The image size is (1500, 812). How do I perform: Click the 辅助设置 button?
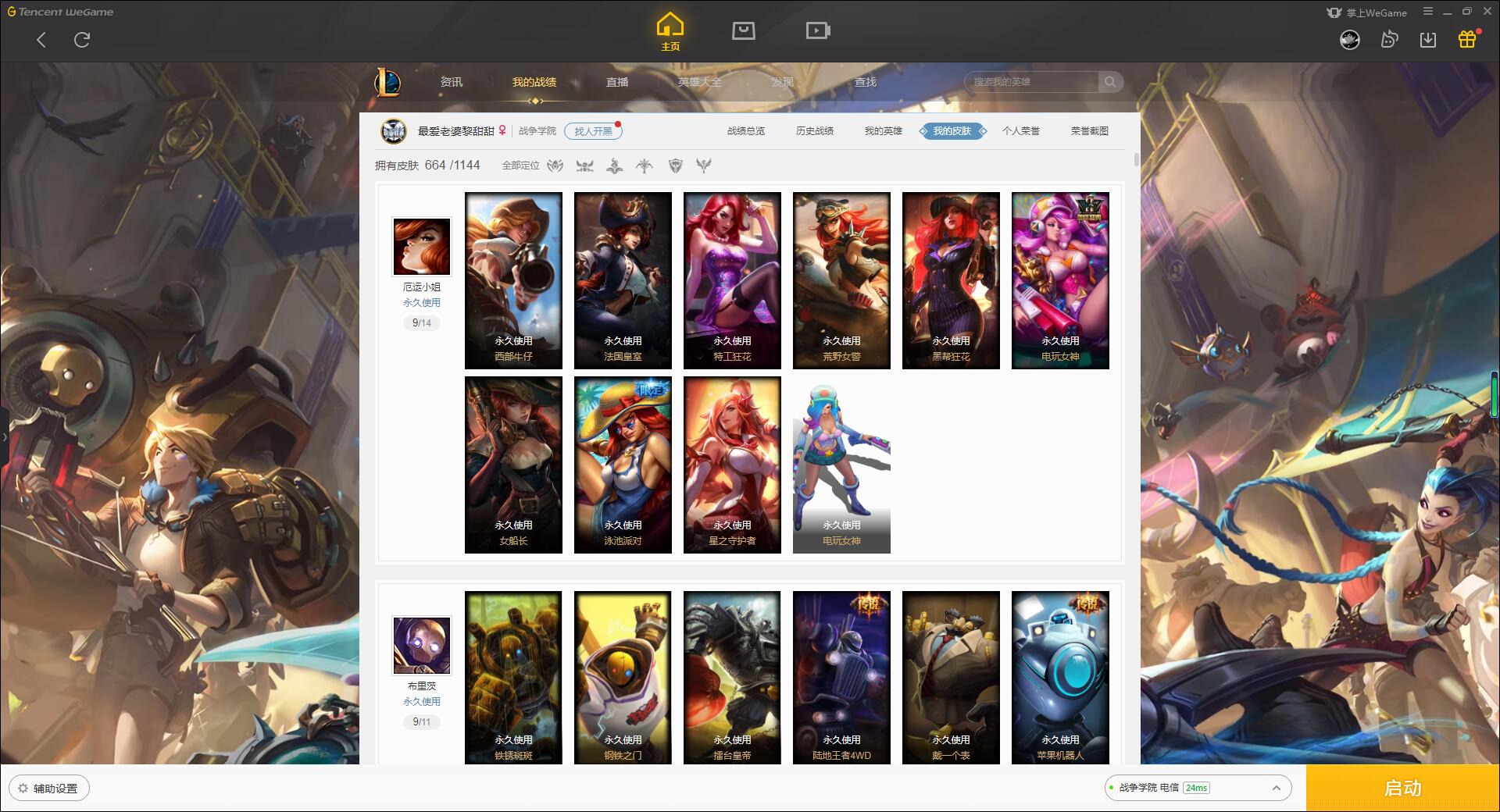click(49, 789)
